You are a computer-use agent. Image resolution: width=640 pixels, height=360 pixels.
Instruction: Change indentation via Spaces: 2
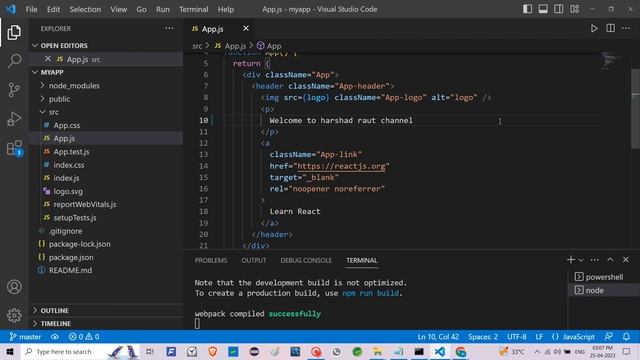point(483,337)
